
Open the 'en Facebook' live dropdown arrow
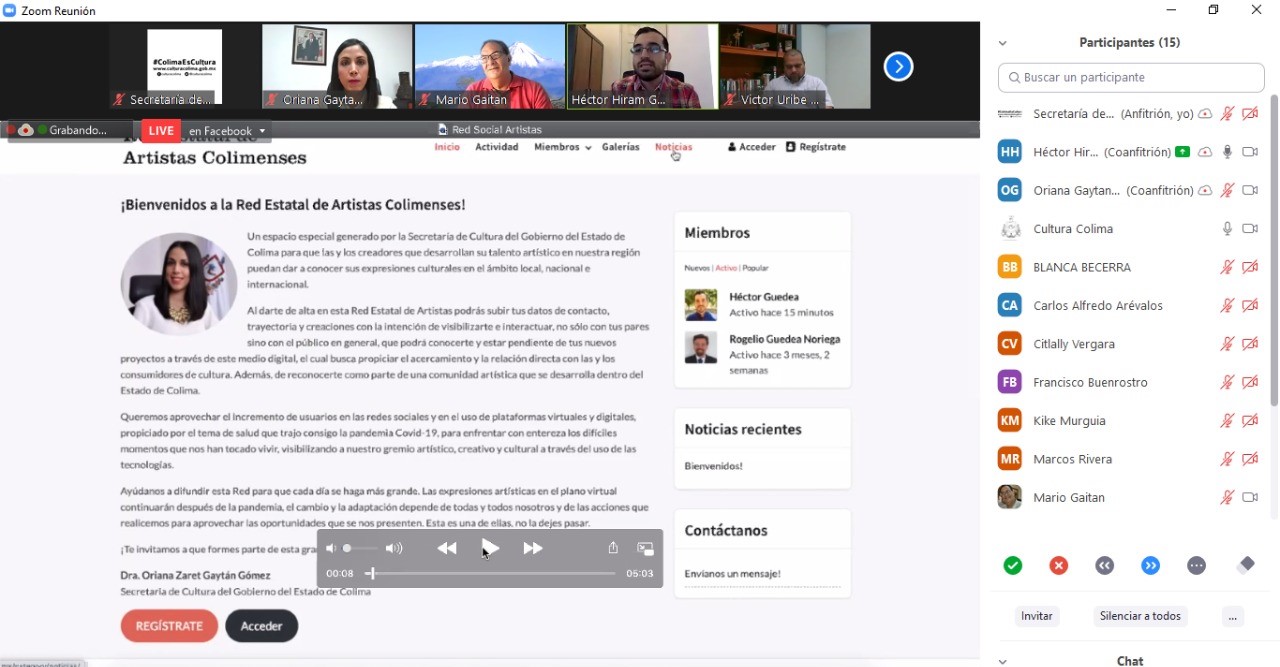pyautogui.click(x=262, y=131)
